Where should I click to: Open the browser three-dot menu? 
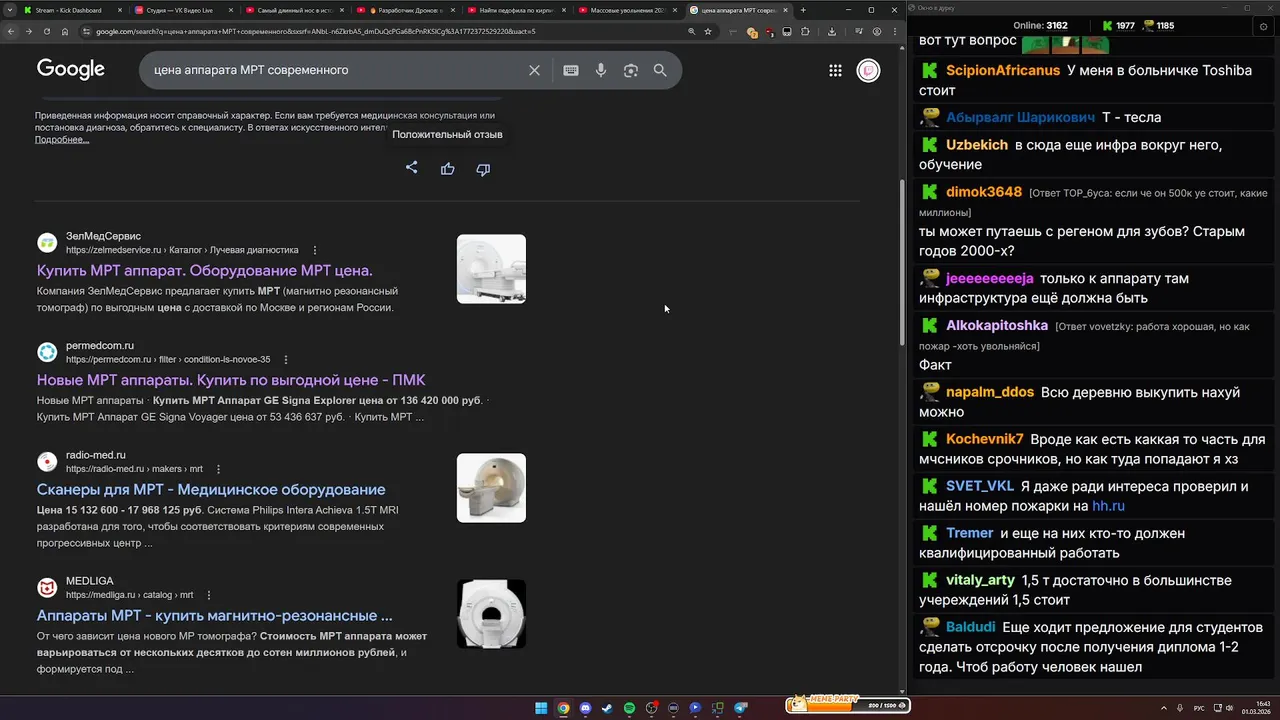894,31
